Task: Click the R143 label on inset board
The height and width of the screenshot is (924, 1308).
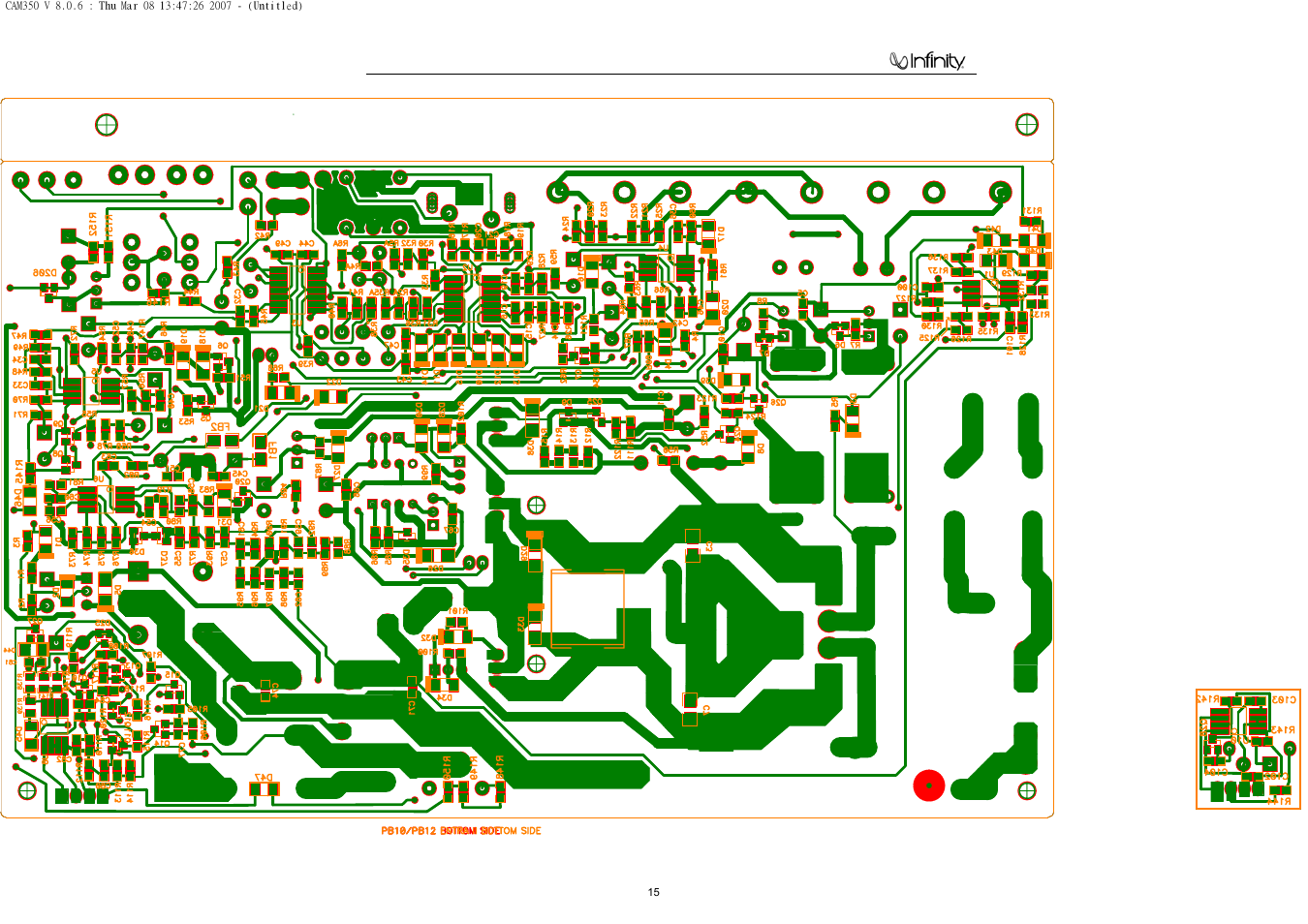Action: 1283,729
